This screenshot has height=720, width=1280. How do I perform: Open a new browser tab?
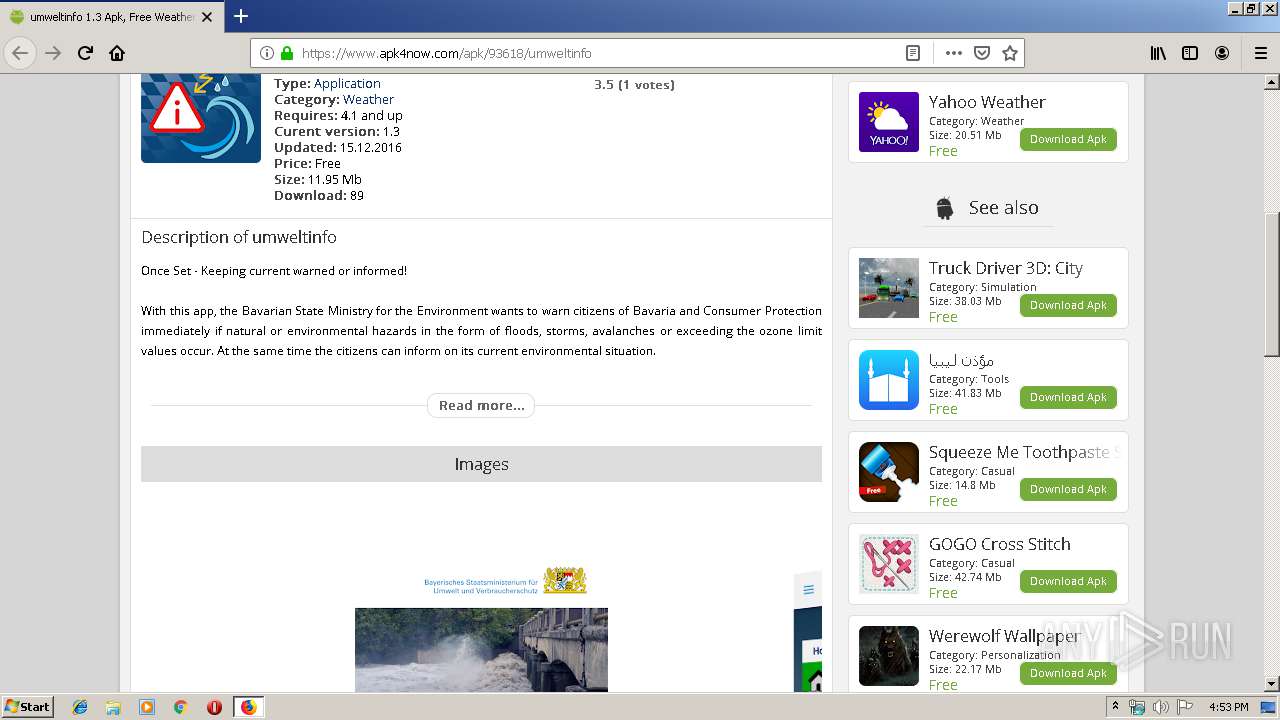pyautogui.click(x=241, y=16)
